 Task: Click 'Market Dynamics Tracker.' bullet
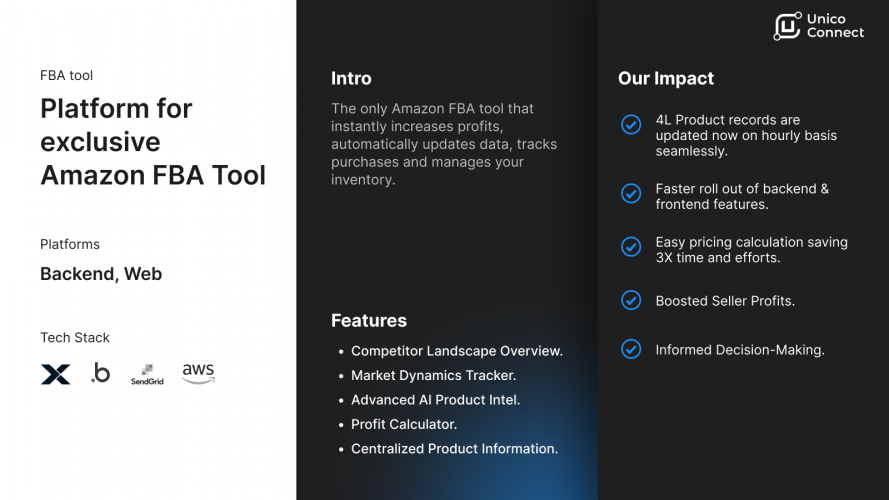click(433, 375)
